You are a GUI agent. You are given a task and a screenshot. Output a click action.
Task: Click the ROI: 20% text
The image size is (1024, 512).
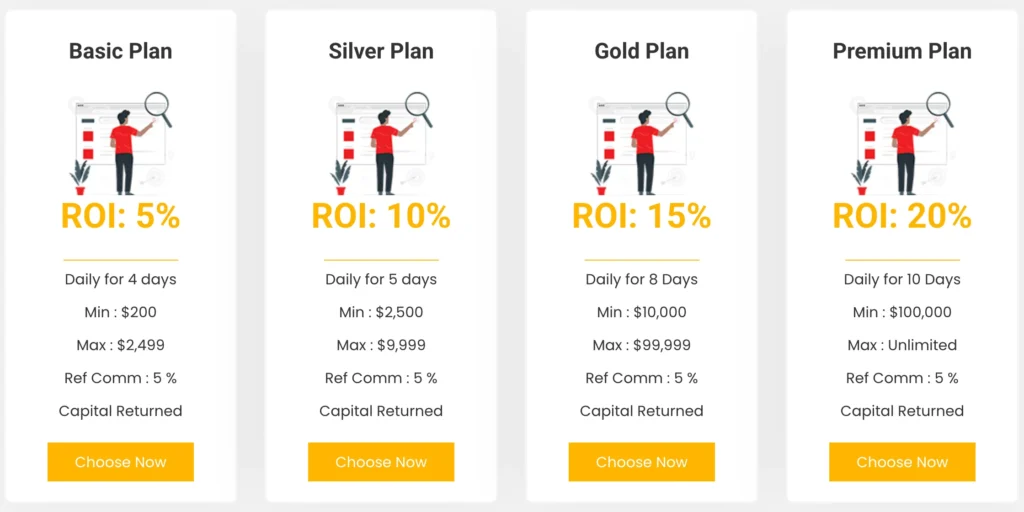click(902, 216)
